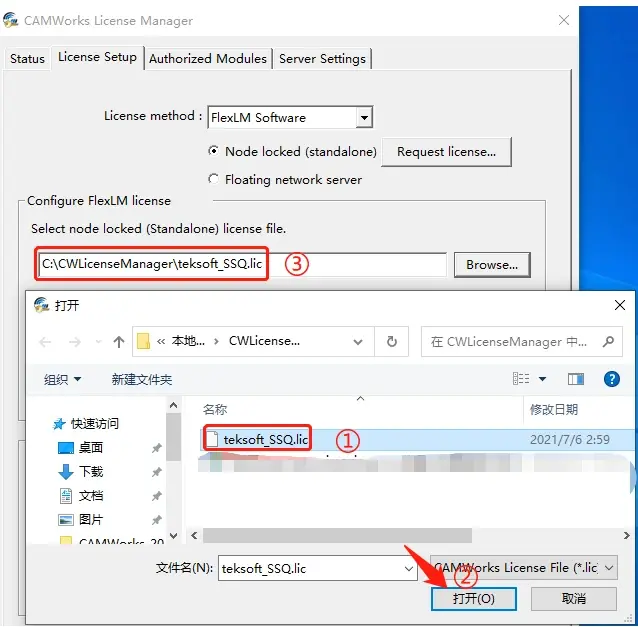Change view with the view icon

click(x=521, y=379)
